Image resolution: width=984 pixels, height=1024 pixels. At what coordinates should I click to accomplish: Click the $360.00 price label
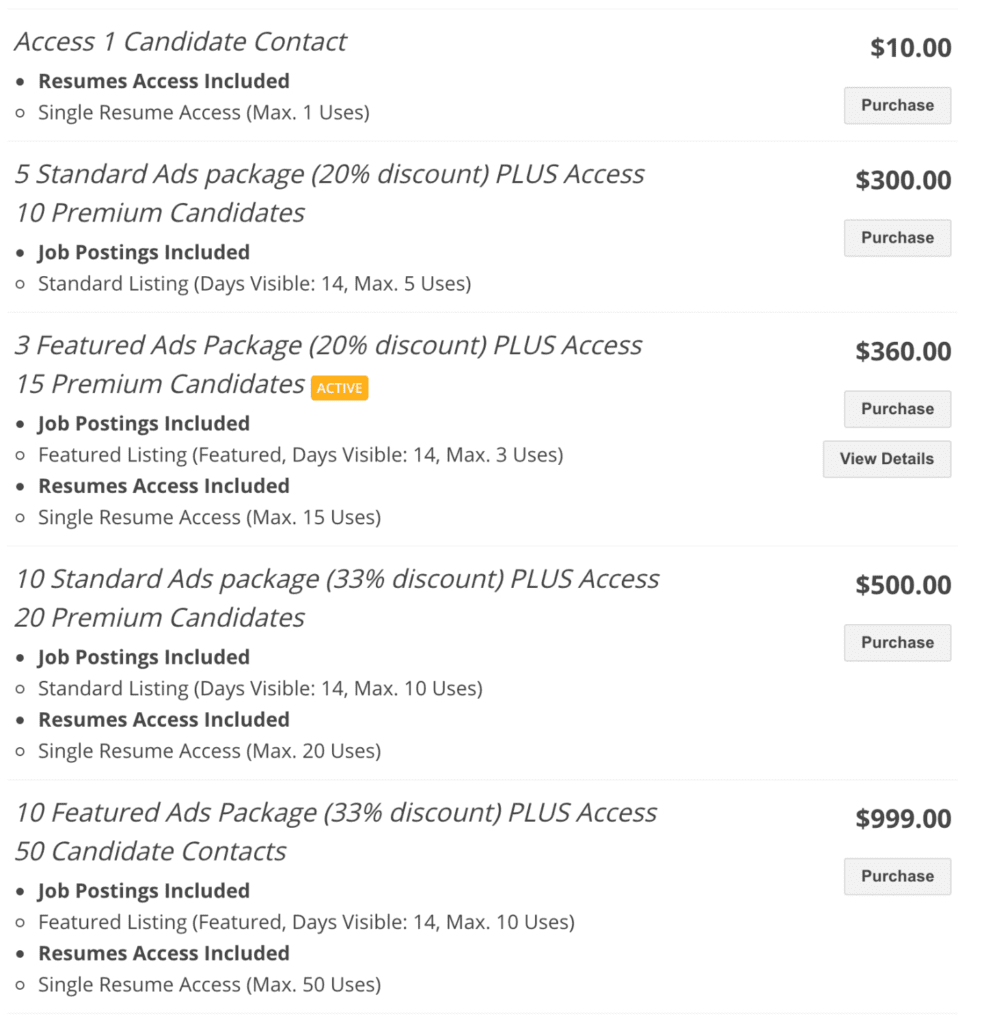click(903, 351)
